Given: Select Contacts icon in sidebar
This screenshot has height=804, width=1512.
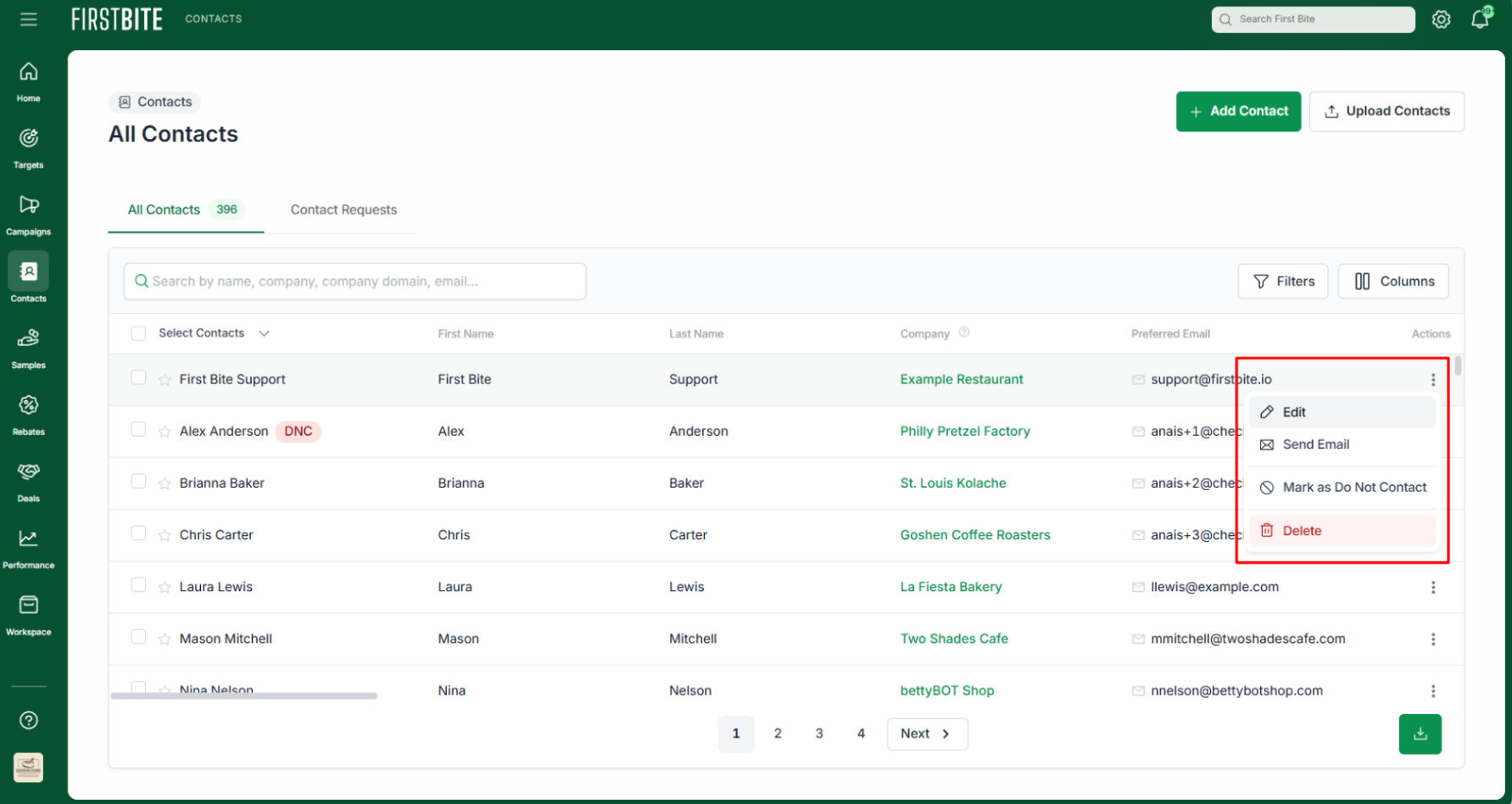Looking at the screenshot, I should click(x=28, y=271).
